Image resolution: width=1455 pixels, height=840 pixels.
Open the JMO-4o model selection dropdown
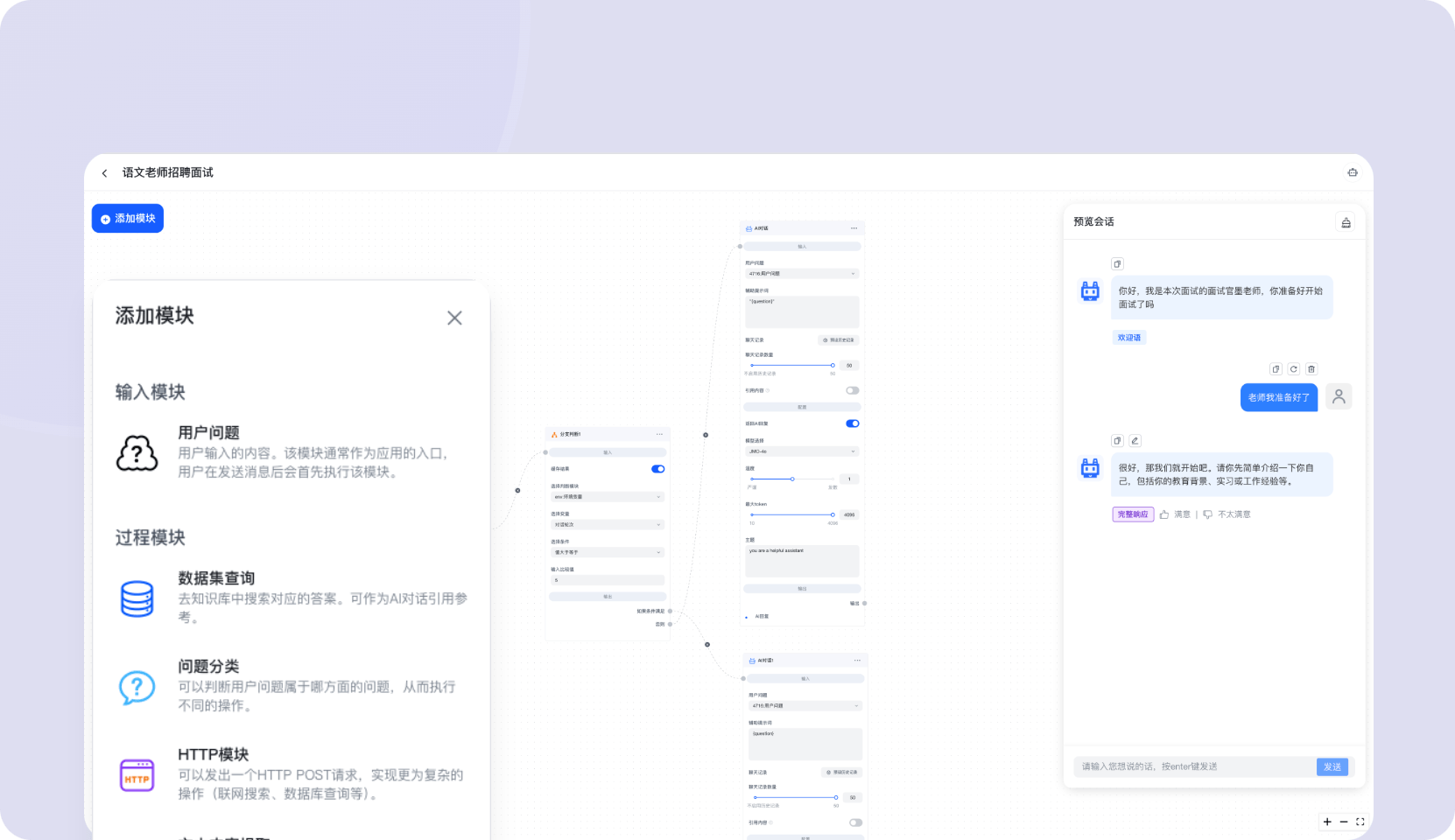pyautogui.click(x=802, y=451)
